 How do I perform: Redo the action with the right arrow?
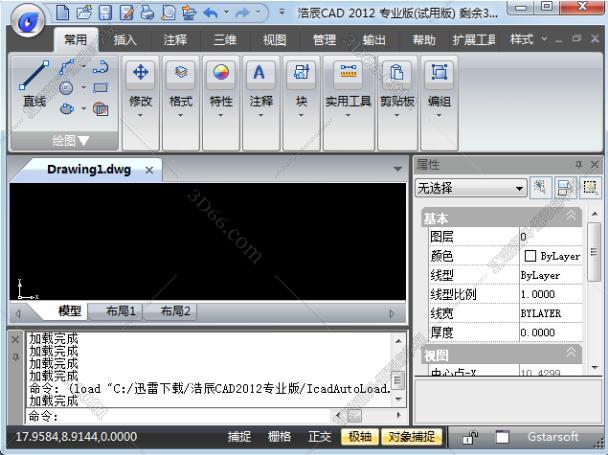point(243,13)
